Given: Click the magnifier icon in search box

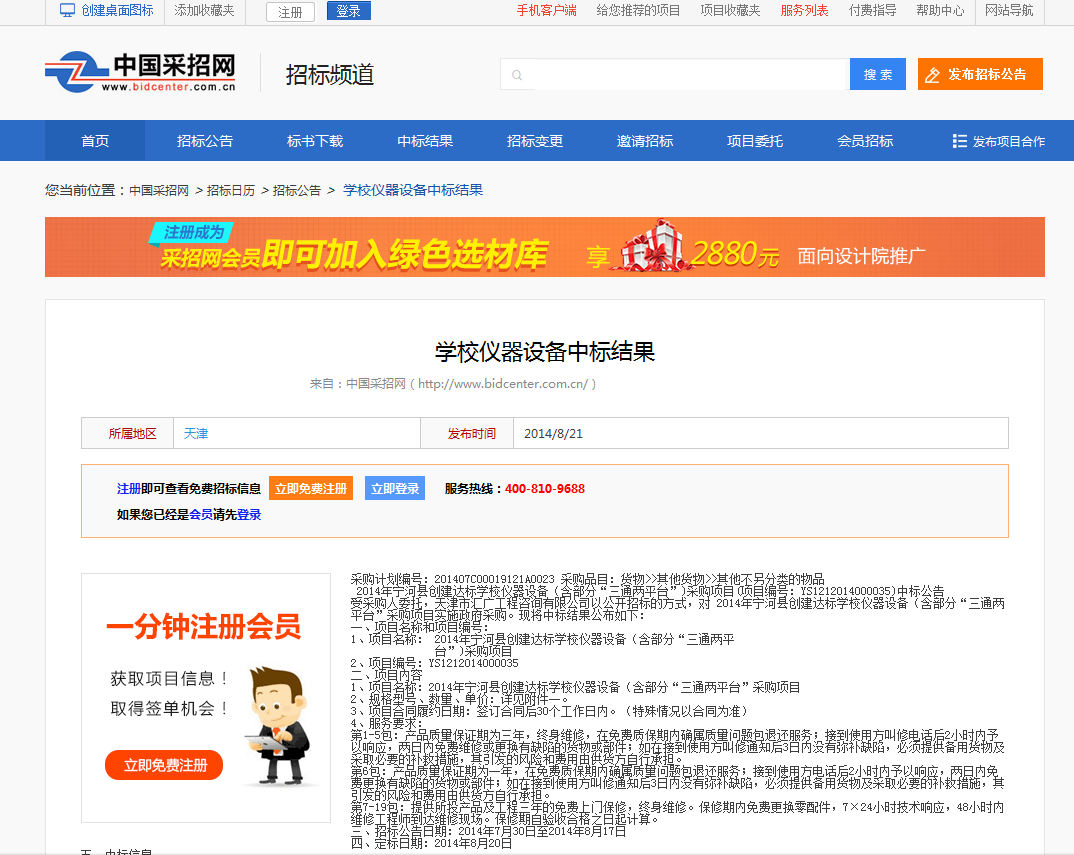Looking at the screenshot, I should pyautogui.click(x=517, y=75).
